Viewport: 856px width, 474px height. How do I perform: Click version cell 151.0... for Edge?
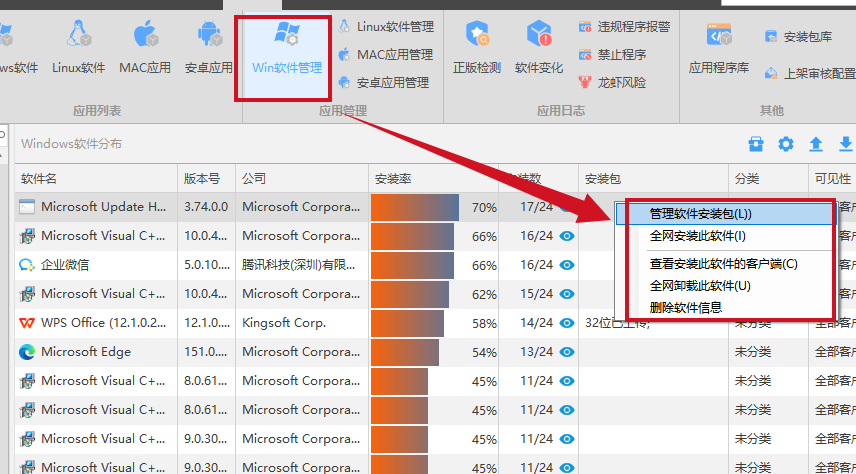point(207,352)
